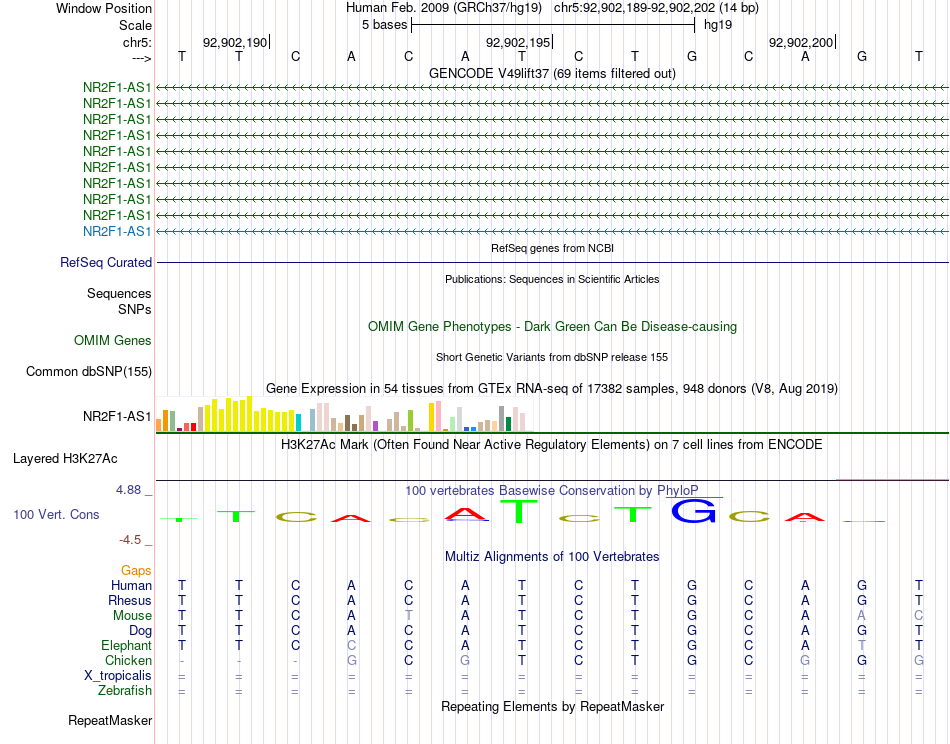The image size is (950, 744).
Task: Click the faded C in Elephant row
Action: click(351, 645)
